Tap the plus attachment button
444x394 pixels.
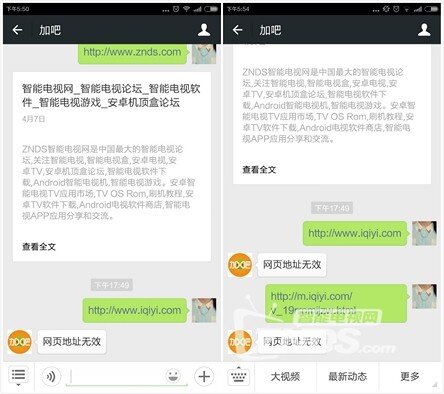click(204, 377)
